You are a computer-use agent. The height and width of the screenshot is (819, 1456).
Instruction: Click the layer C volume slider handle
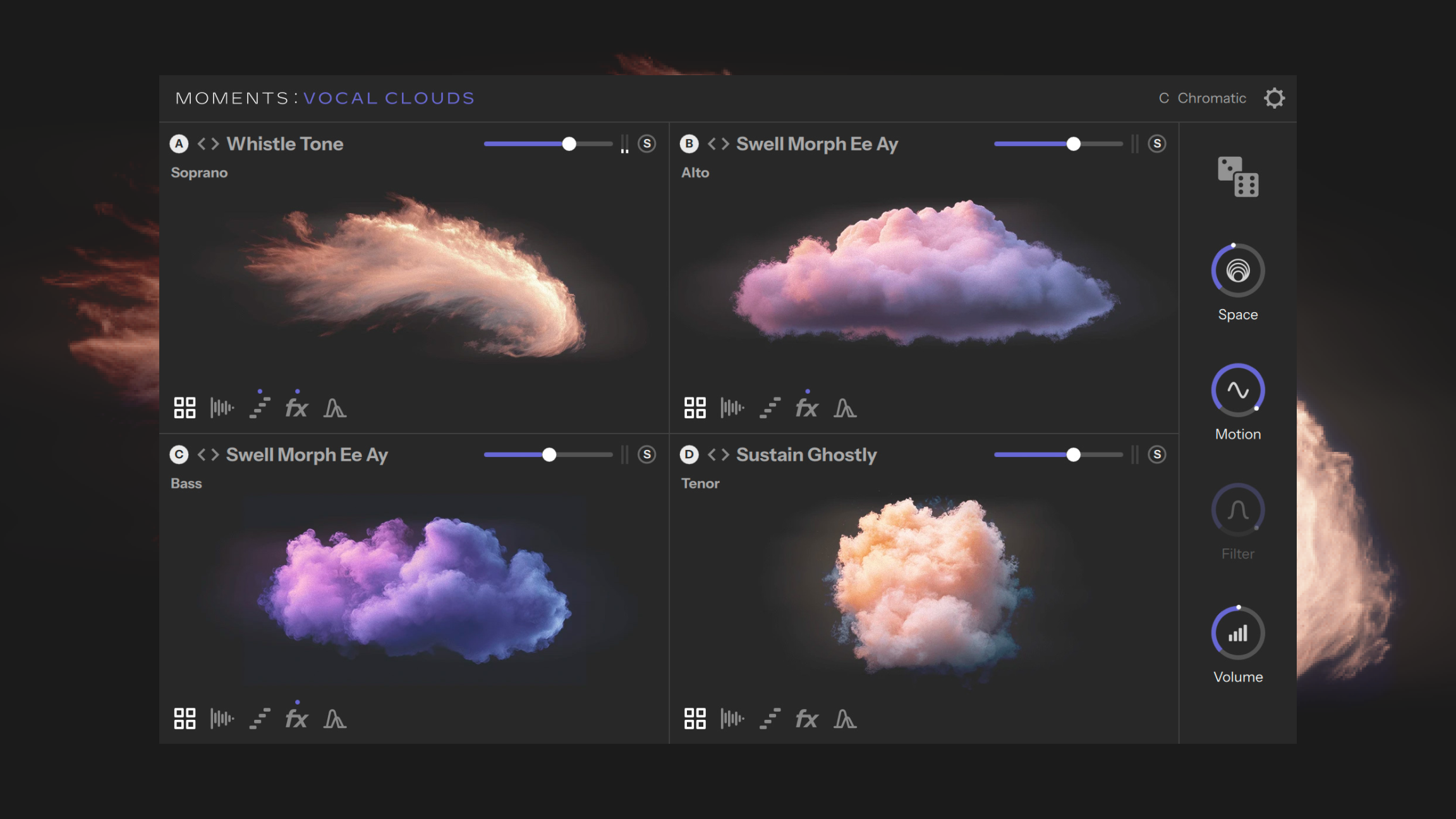point(549,454)
